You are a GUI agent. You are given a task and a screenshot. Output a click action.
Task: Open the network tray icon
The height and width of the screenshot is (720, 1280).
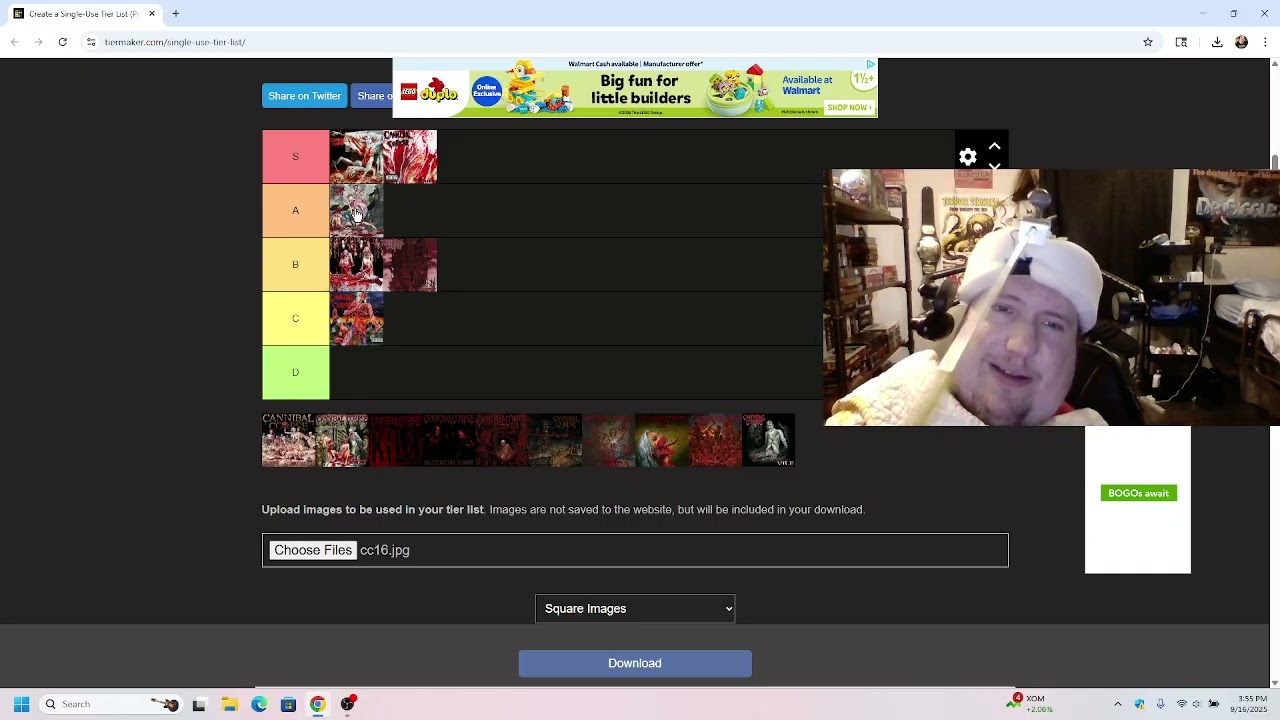[x=1182, y=704]
